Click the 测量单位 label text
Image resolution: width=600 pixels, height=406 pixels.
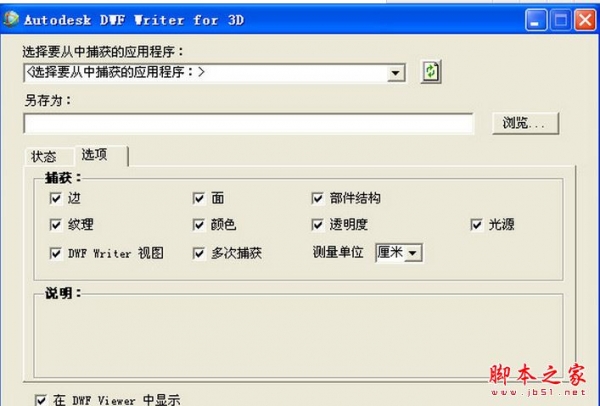[x=338, y=253]
